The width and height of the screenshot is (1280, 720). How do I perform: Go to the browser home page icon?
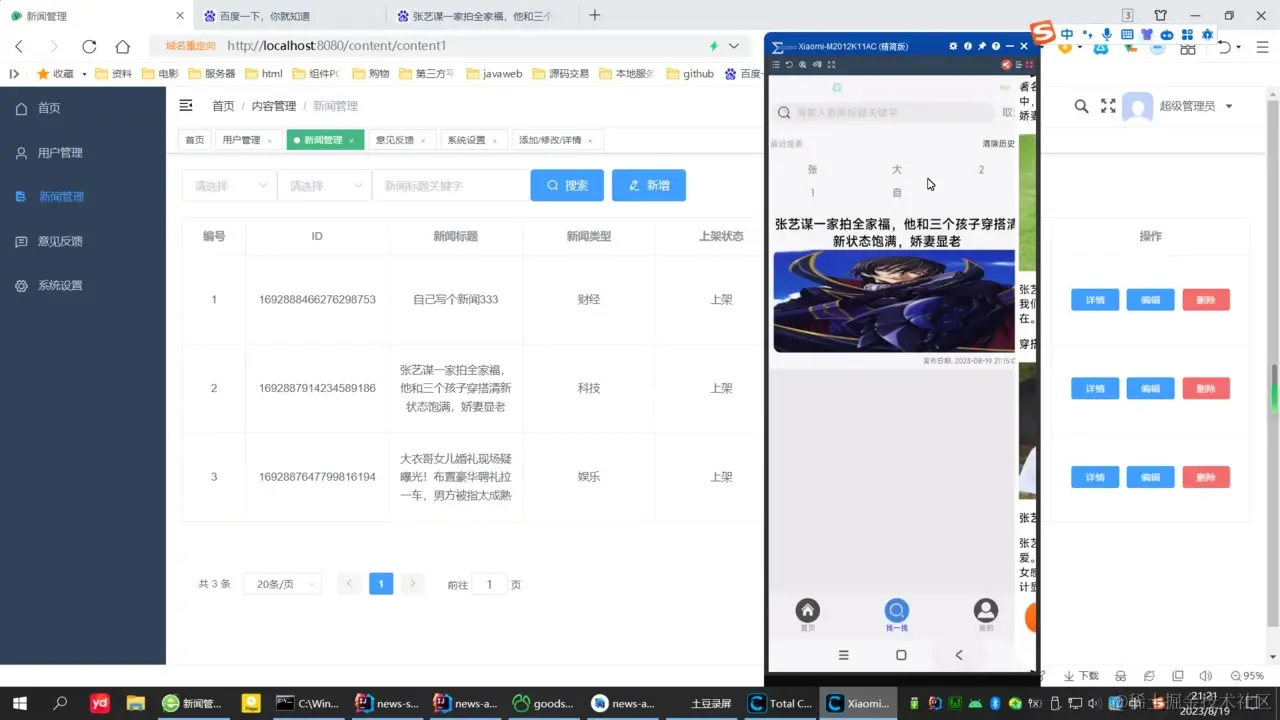(122, 46)
